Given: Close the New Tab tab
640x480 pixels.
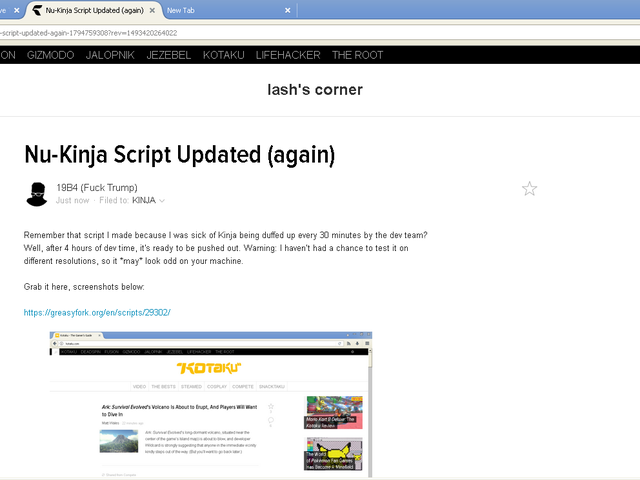Looking at the screenshot, I should [x=288, y=11].
